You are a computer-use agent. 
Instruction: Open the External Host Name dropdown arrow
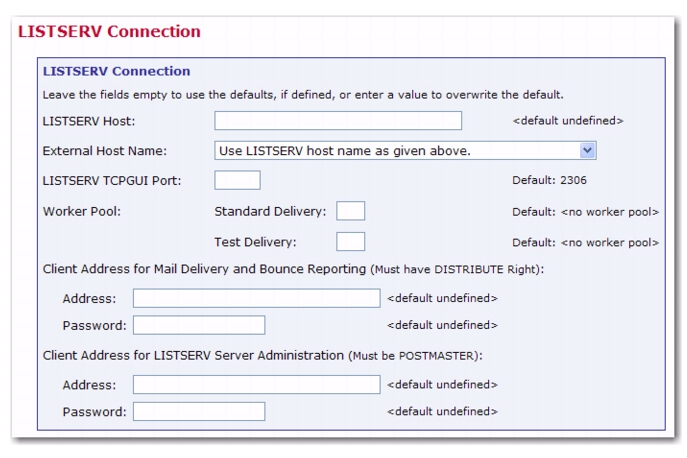point(587,150)
